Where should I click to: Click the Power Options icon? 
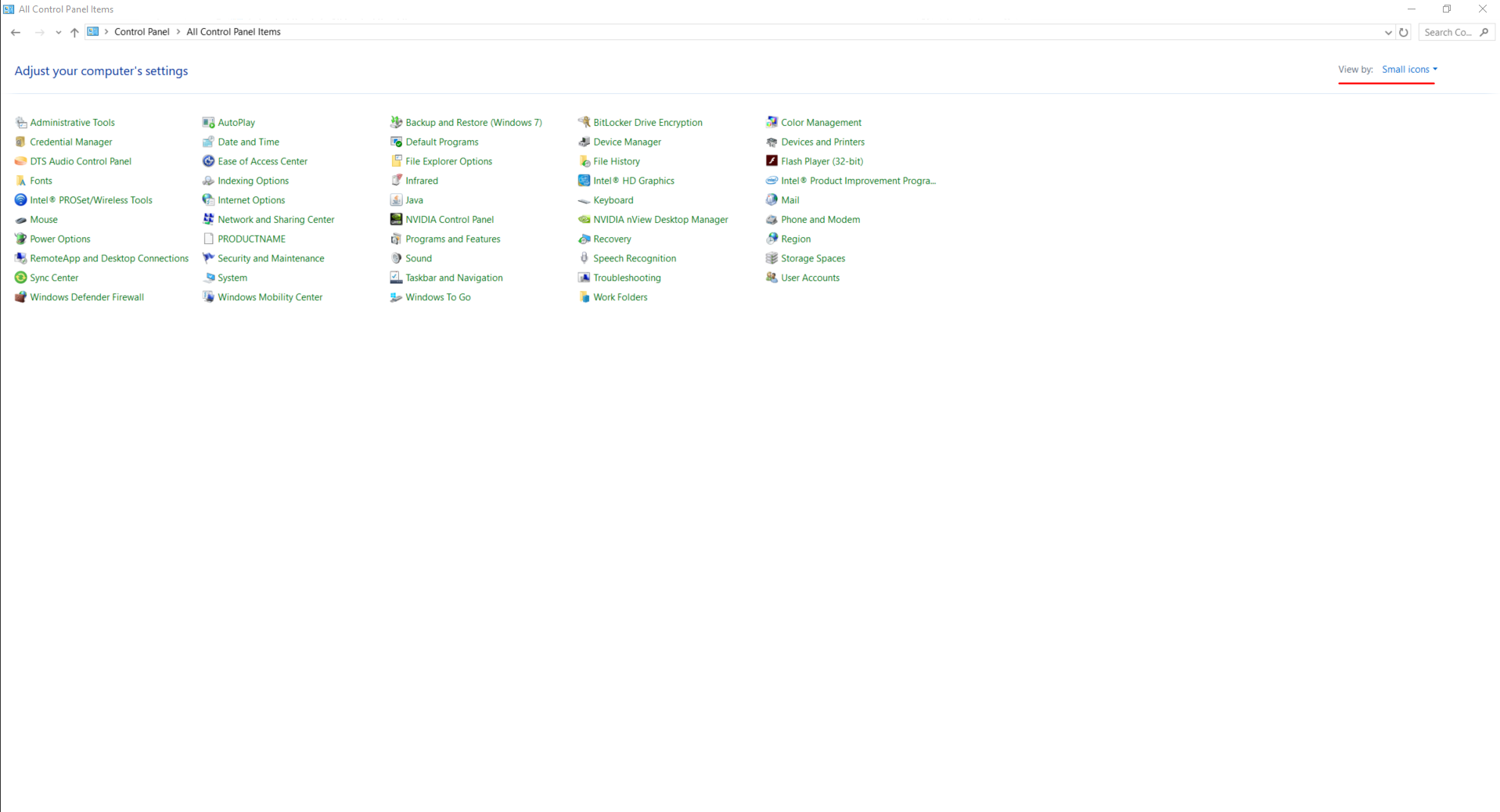(21, 239)
